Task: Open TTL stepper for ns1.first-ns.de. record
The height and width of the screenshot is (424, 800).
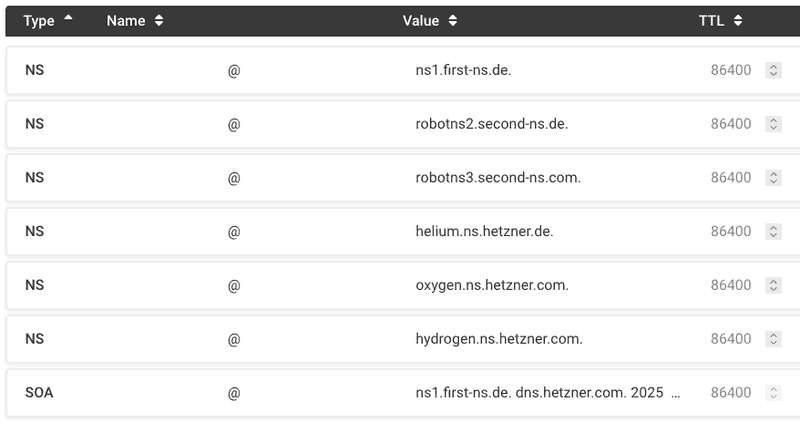Action: 773,70
